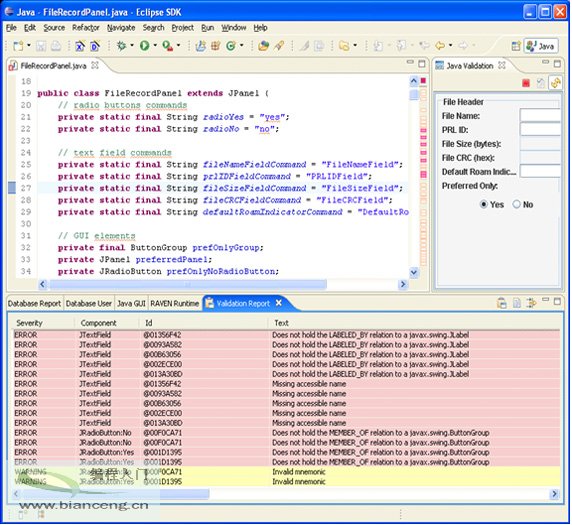Viewport: 572px width, 525px height.
Task: Open the Back history dropdown arrow
Action: 451,46
